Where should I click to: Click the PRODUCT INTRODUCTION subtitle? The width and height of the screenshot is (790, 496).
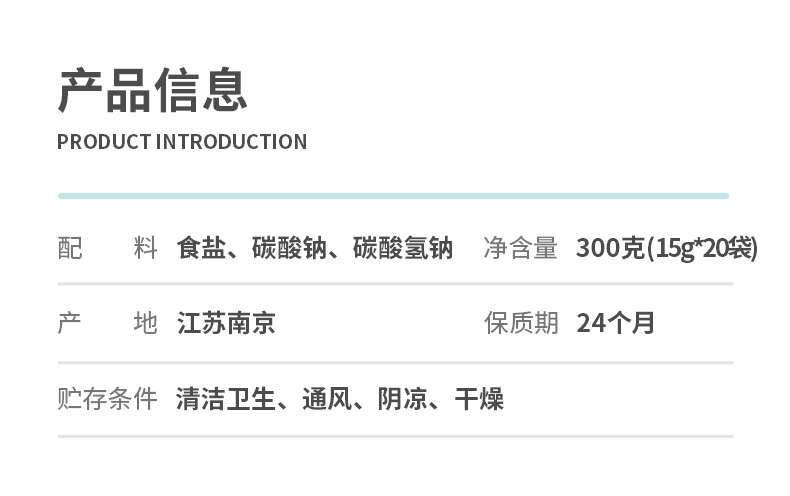[182, 142]
